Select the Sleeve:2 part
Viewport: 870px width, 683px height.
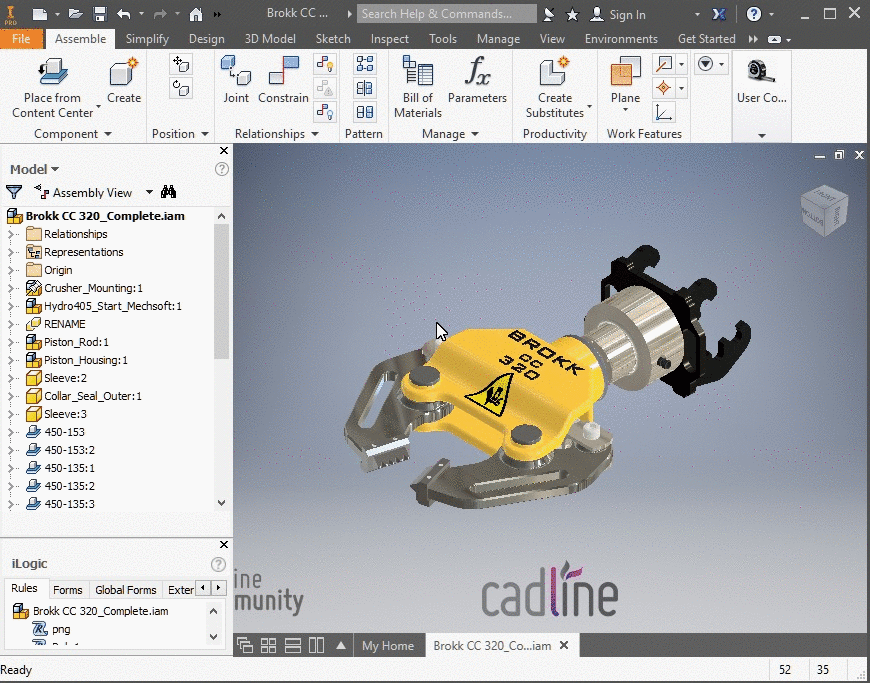coord(65,378)
